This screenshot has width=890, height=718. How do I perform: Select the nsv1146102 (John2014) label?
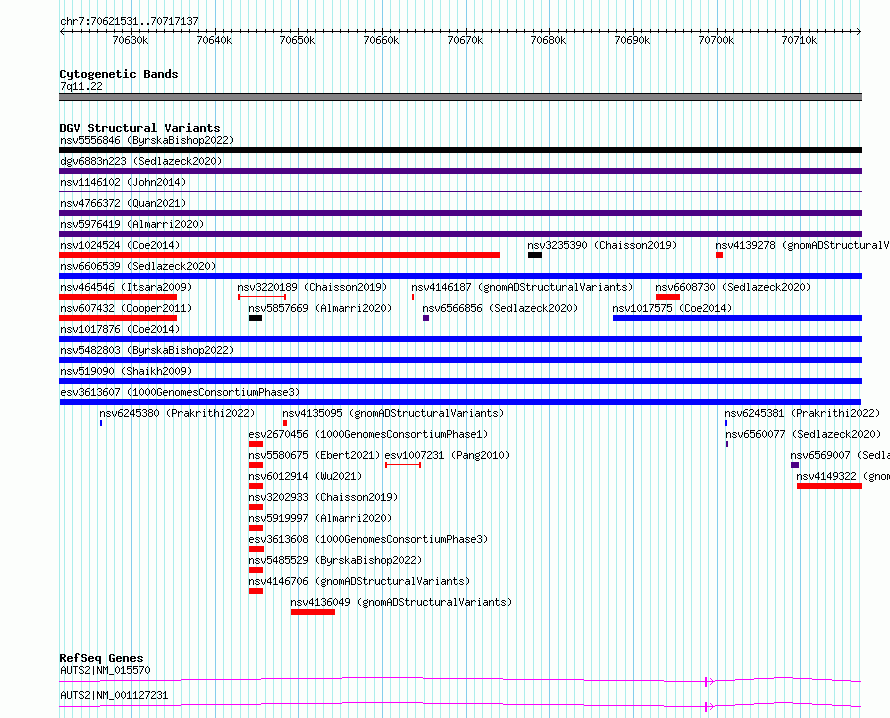coord(123,182)
